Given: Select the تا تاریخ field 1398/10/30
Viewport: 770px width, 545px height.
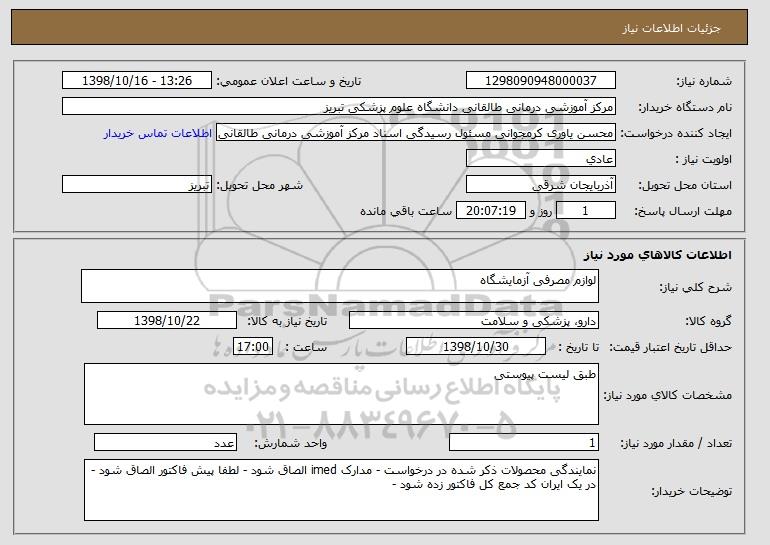Looking at the screenshot, I should 476,347.
